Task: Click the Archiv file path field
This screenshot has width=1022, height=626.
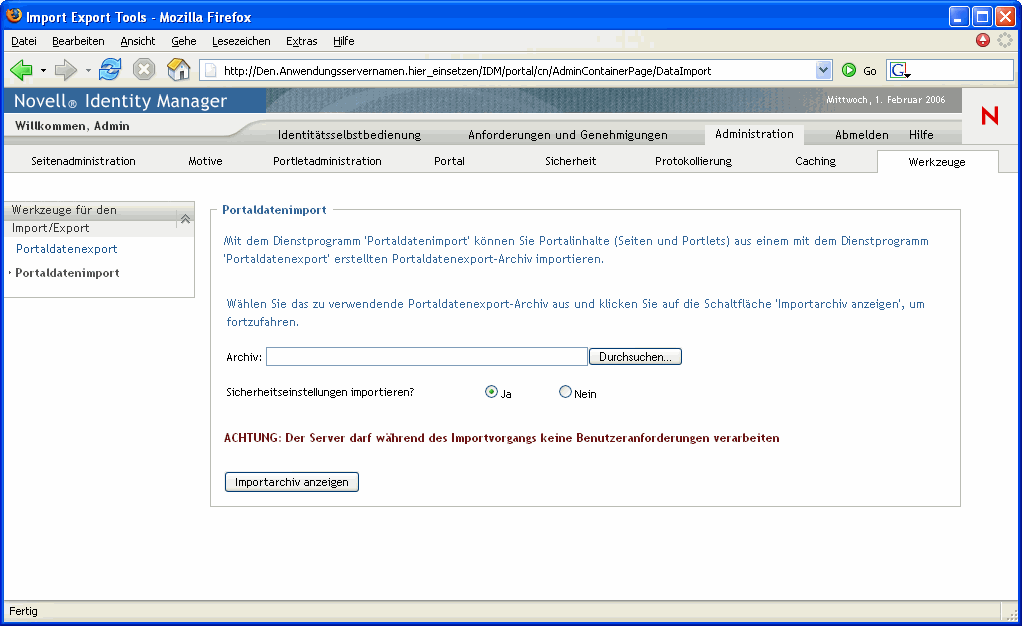Action: point(426,357)
